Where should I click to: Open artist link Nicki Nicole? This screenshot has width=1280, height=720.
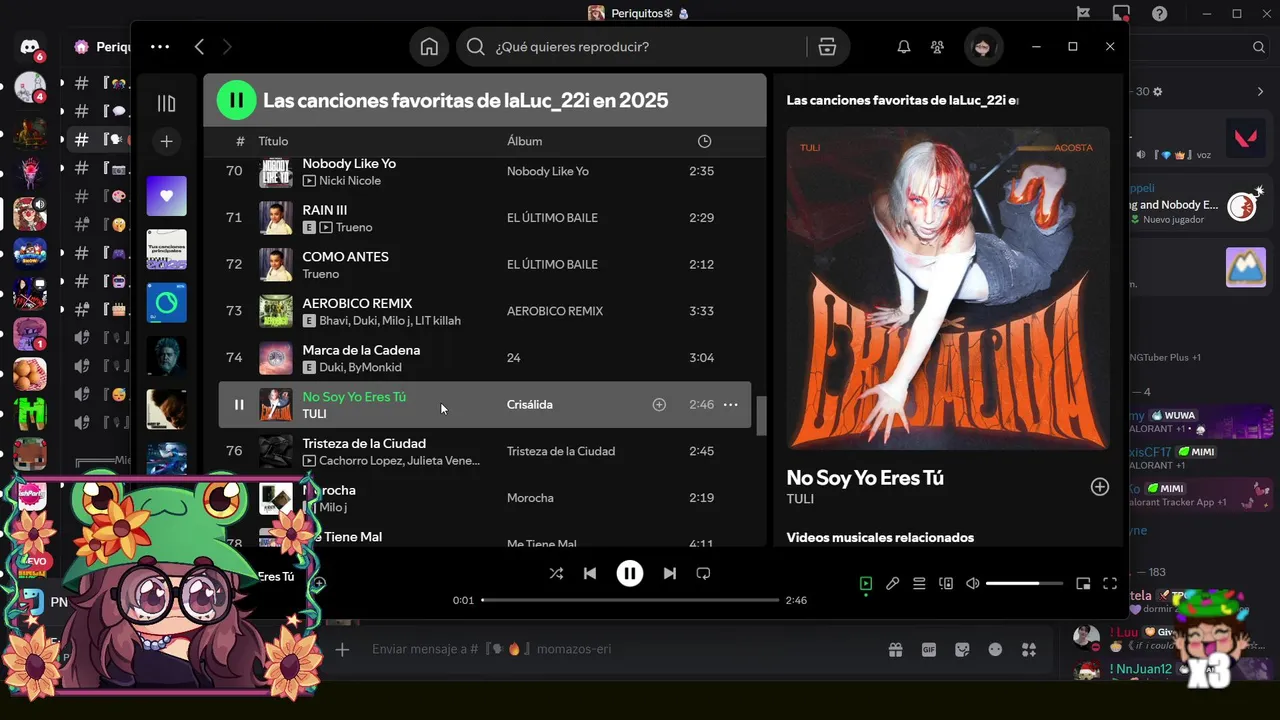pyautogui.click(x=350, y=180)
